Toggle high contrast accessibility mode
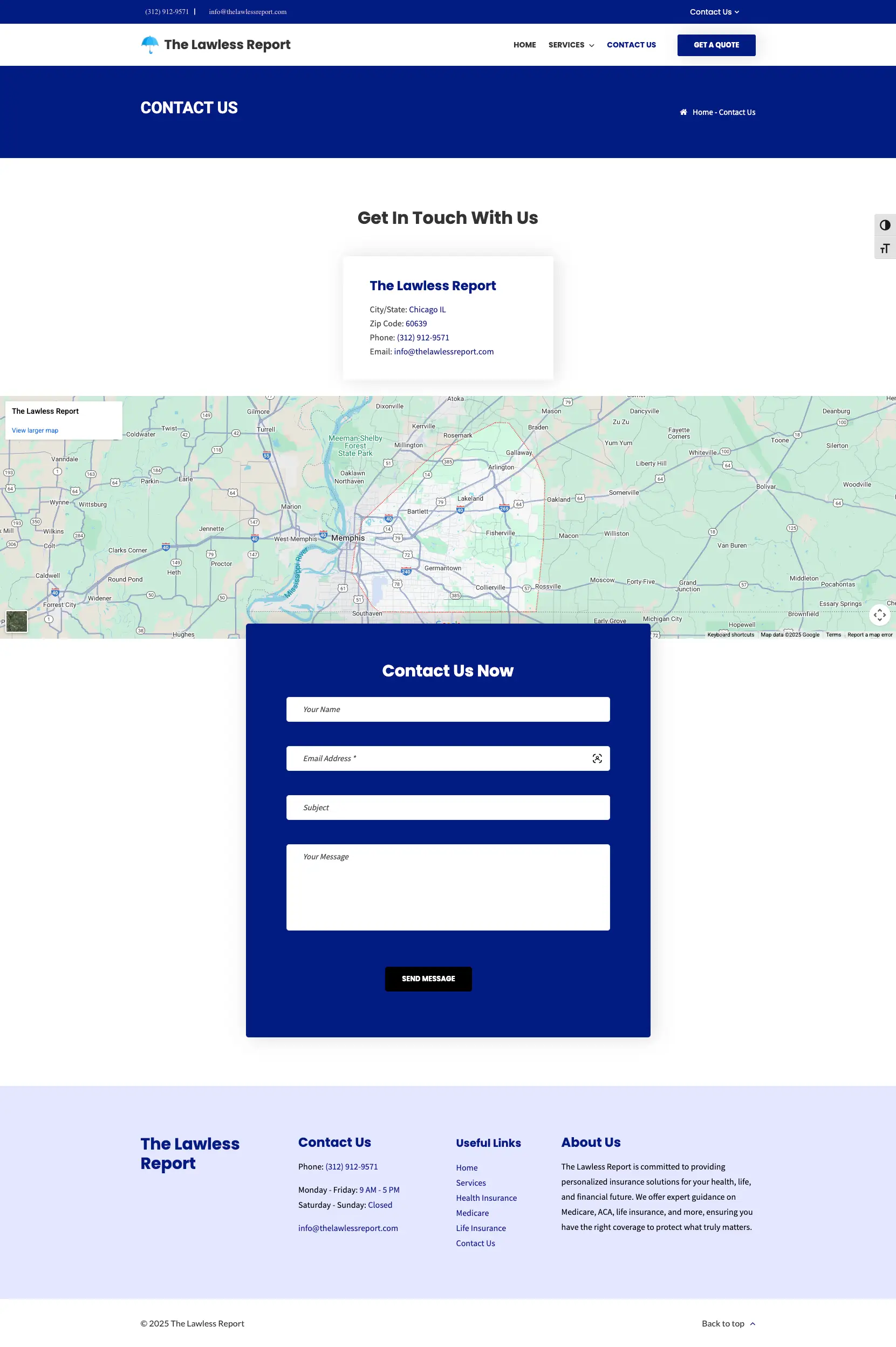 pyautogui.click(x=885, y=225)
